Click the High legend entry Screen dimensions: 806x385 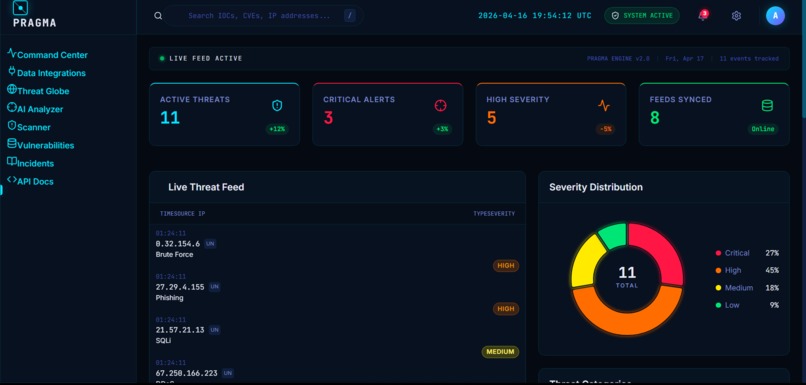[747, 270]
